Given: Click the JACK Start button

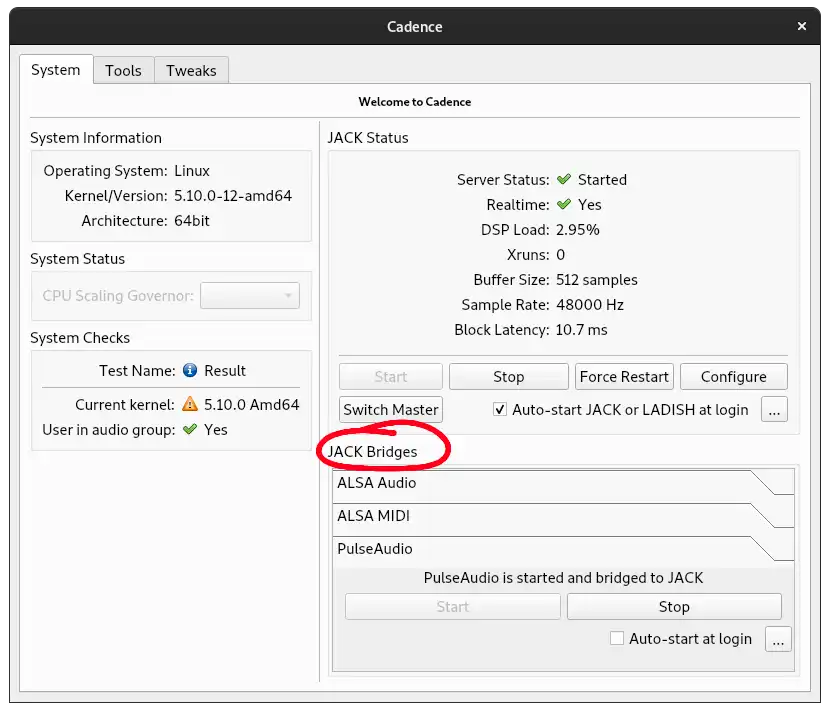Looking at the screenshot, I should [x=391, y=376].
